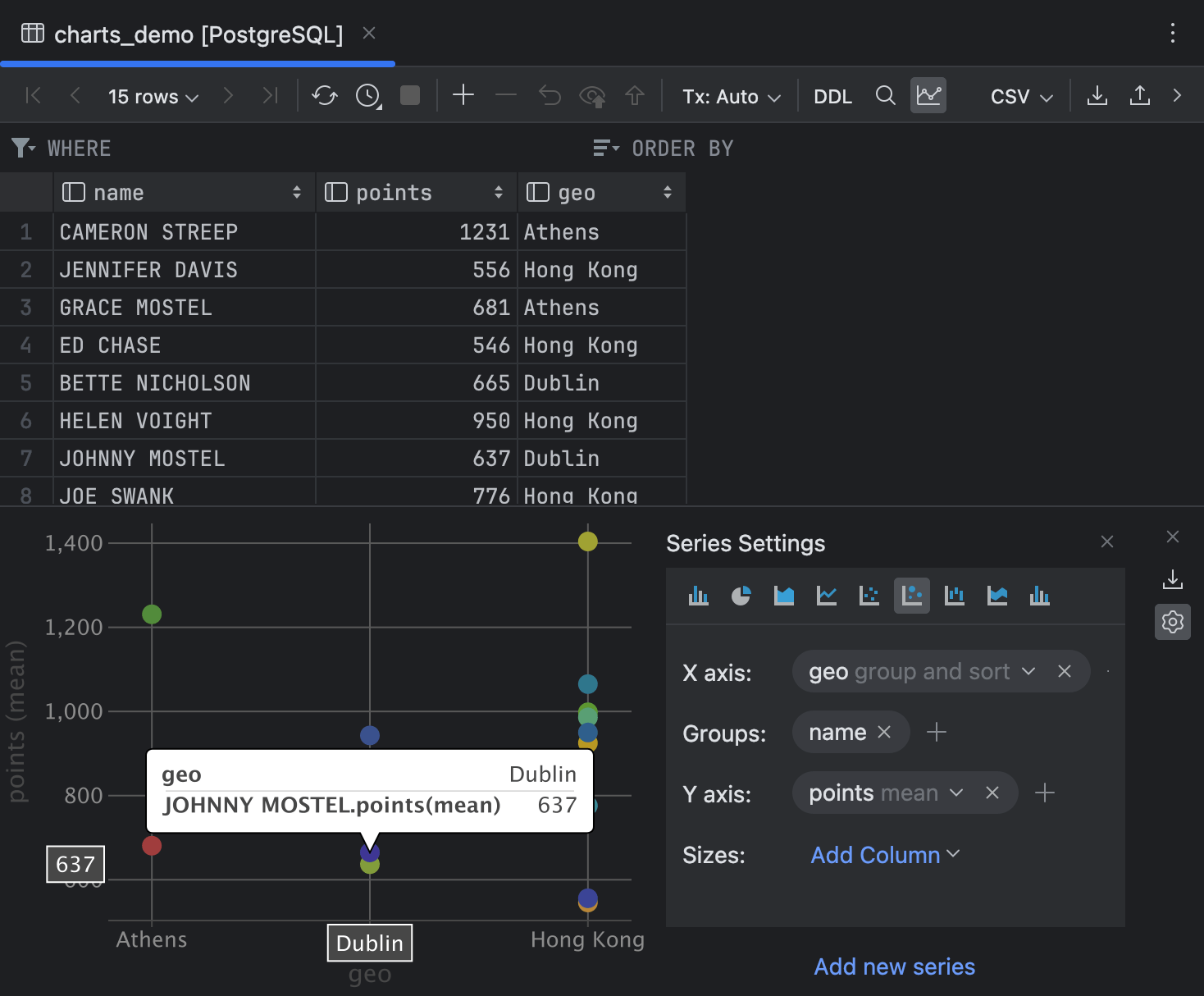1204x996 pixels.
Task: Remove the name column from Groups
Action: (885, 732)
